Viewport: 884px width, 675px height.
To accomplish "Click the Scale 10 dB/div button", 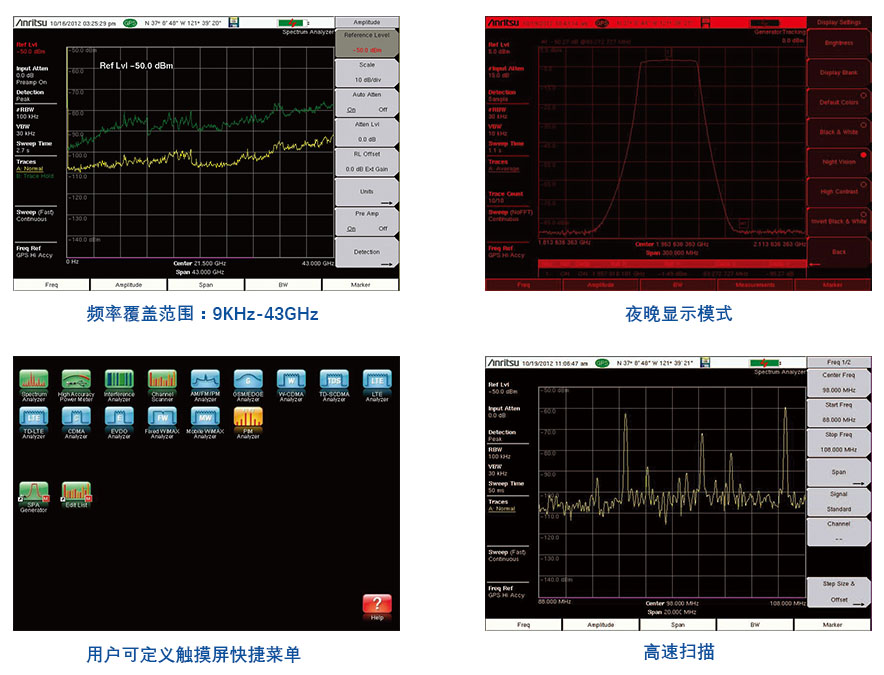I will point(367,72).
